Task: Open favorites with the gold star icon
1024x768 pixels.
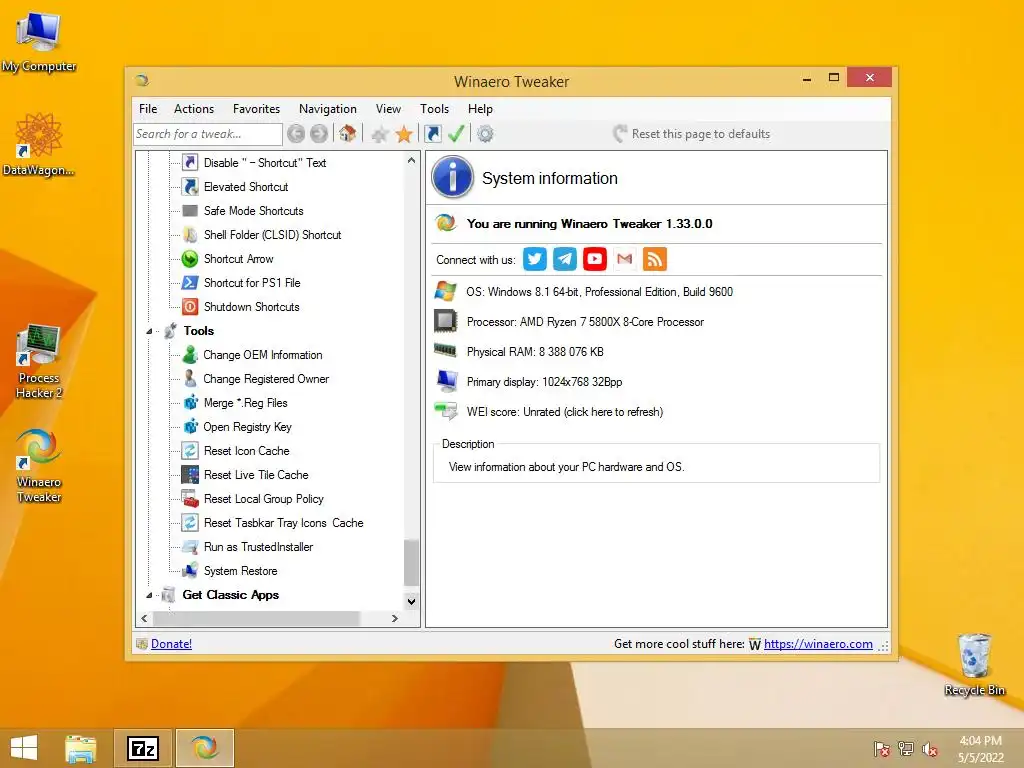Action: pos(404,134)
